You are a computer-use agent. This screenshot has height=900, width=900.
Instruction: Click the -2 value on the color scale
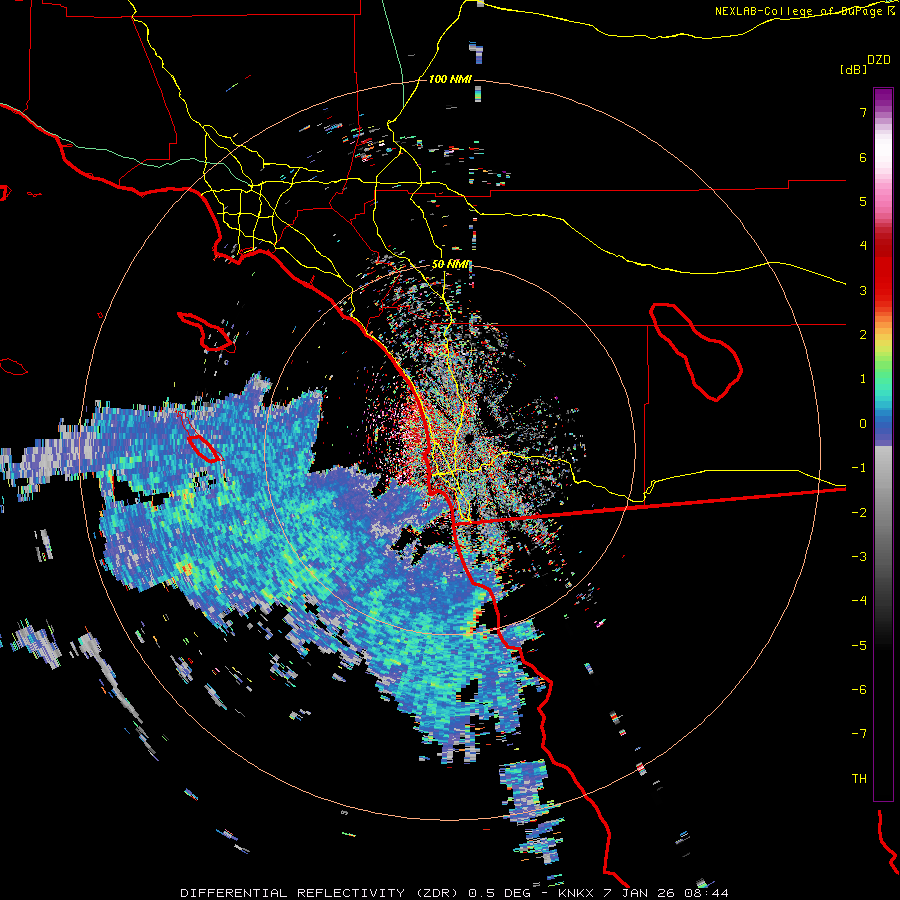[x=859, y=513]
